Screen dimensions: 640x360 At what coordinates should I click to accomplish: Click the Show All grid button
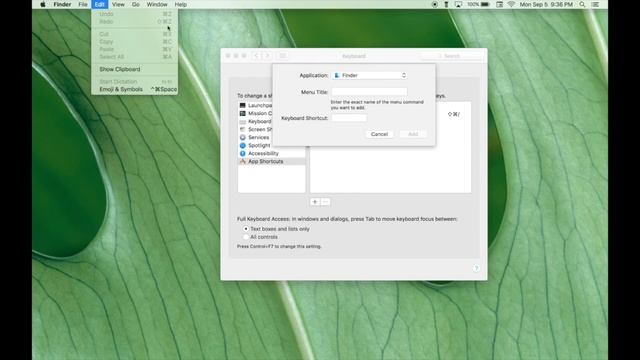[x=282, y=56]
